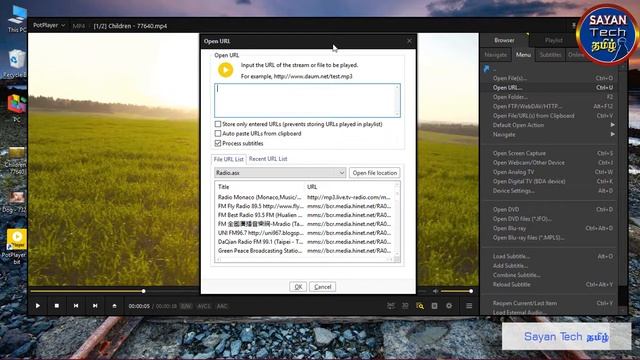Switch to the Subtitles sub-tab
The height and width of the screenshot is (360, 640).
(550, 55)
